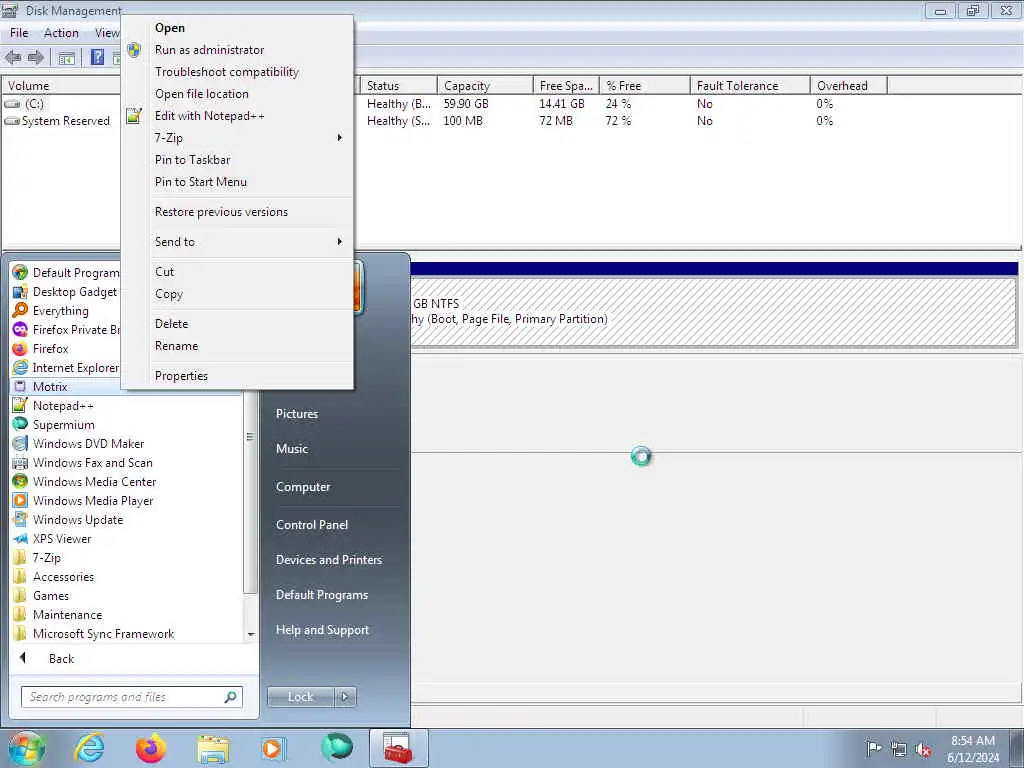This screenshot has height=768, width=1024.
Task: Open Properties from the context menu
Action: click(x=238, y=376)
